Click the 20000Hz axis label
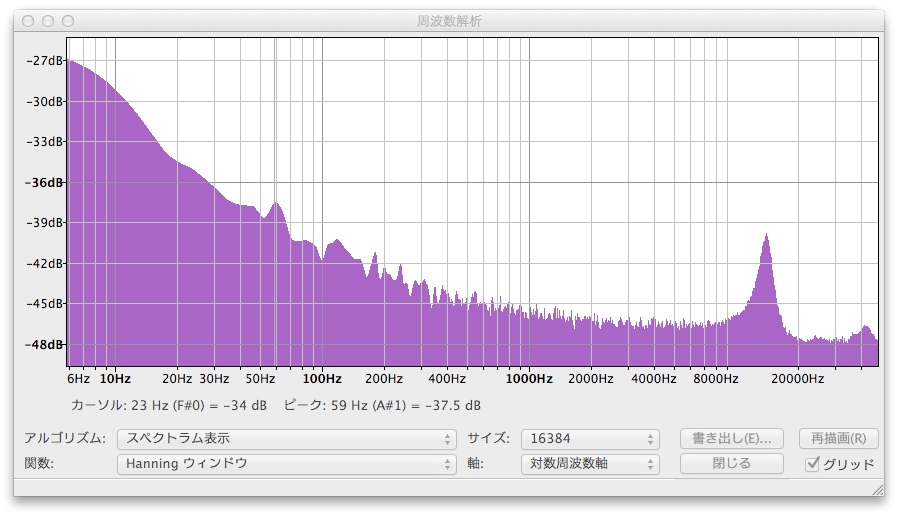The image size is (898, 516). tap(797, 379)
